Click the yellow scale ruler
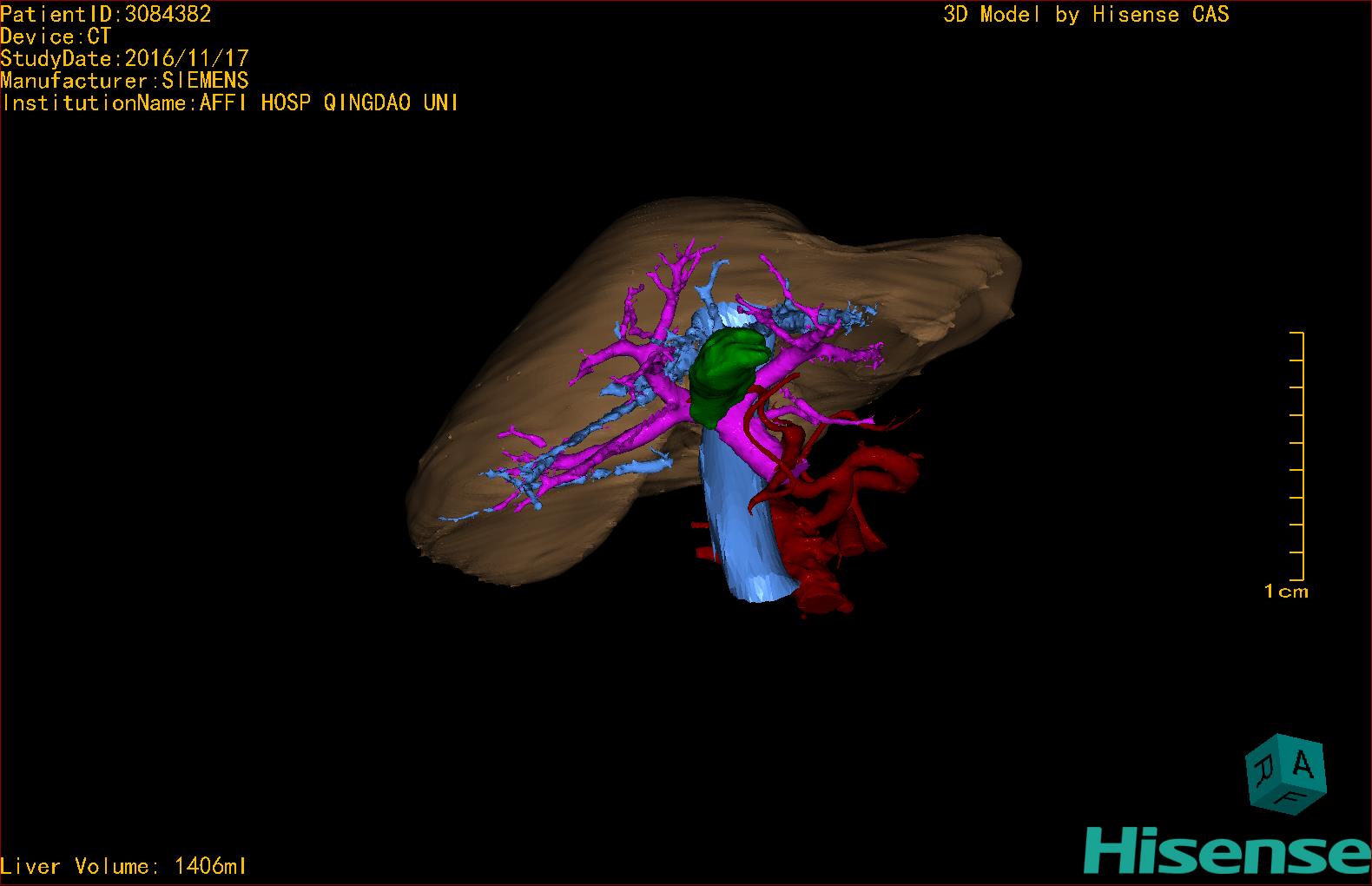Viewport: 1372px width, 886px height. pos(1297,456)
